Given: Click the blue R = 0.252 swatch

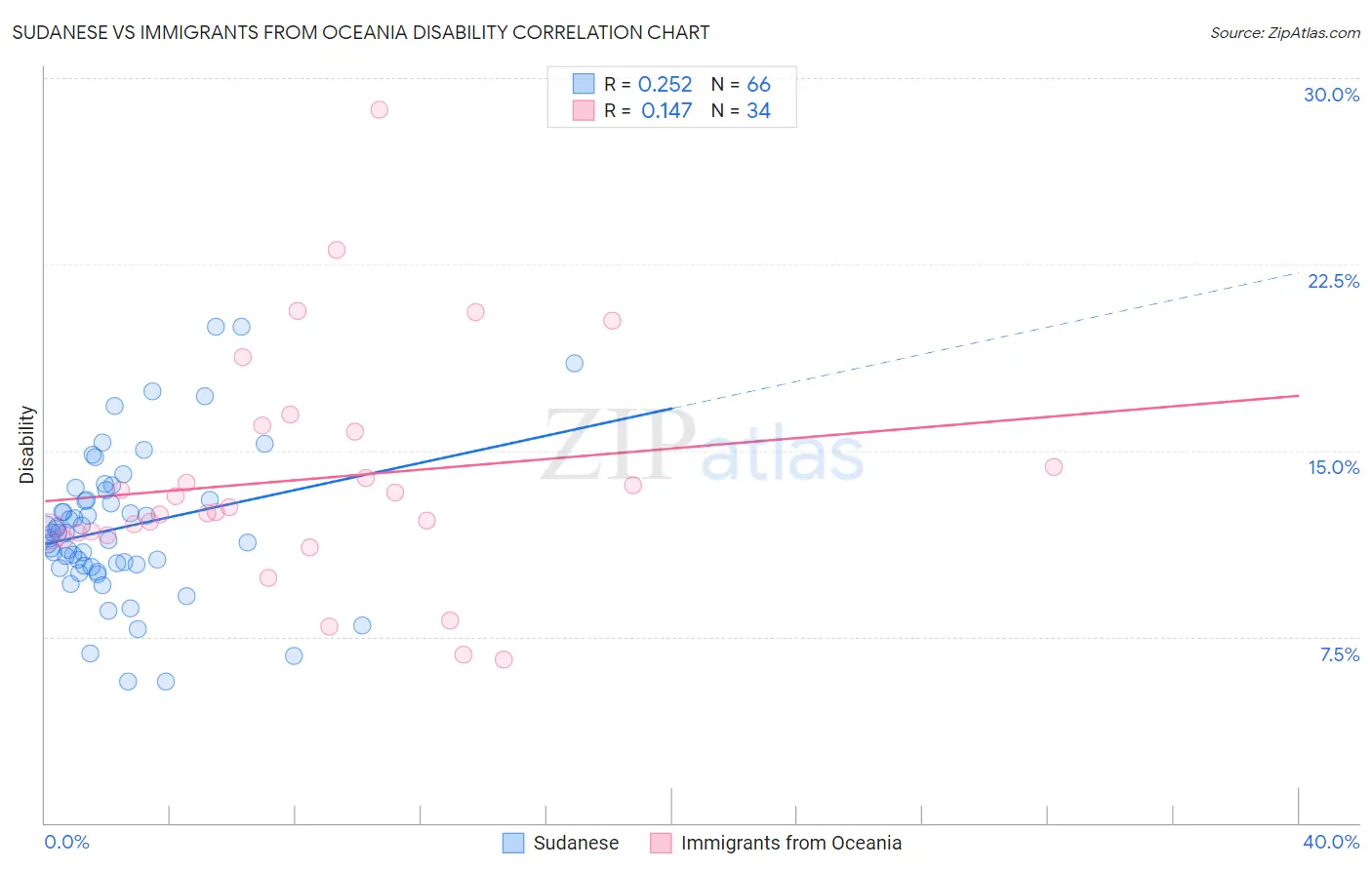Looking at the screenshot, I should click(584, 84).
